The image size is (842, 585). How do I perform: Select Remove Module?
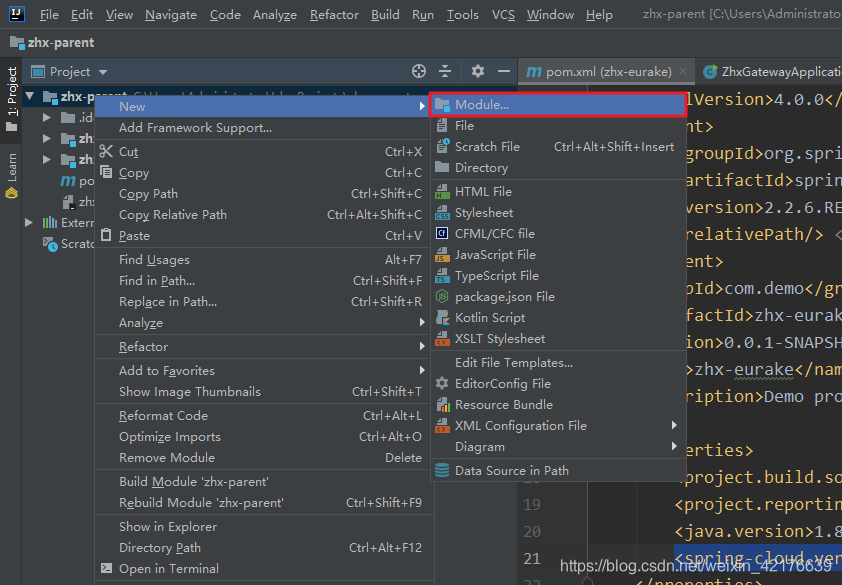pos(263,458)
